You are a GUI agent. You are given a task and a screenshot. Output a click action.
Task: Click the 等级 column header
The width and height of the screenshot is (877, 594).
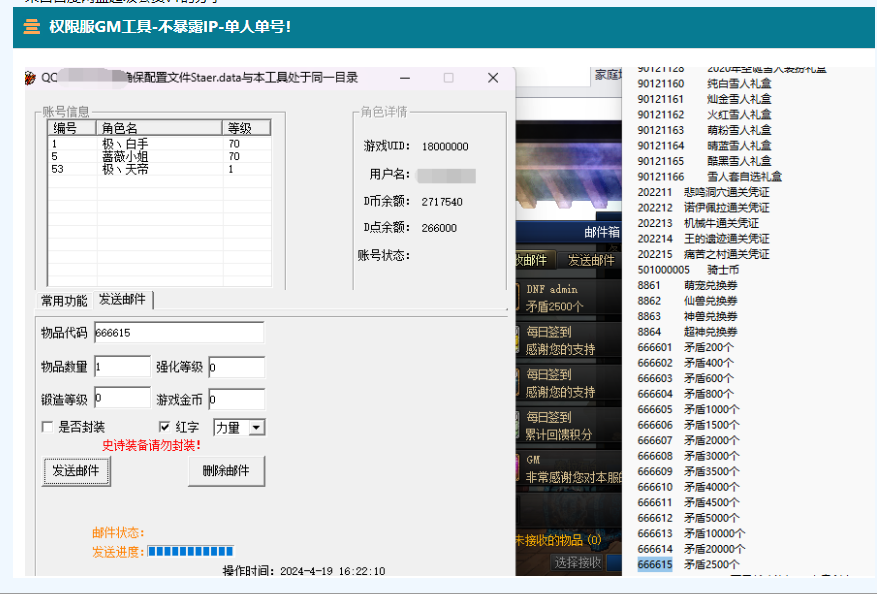point(246,128)
